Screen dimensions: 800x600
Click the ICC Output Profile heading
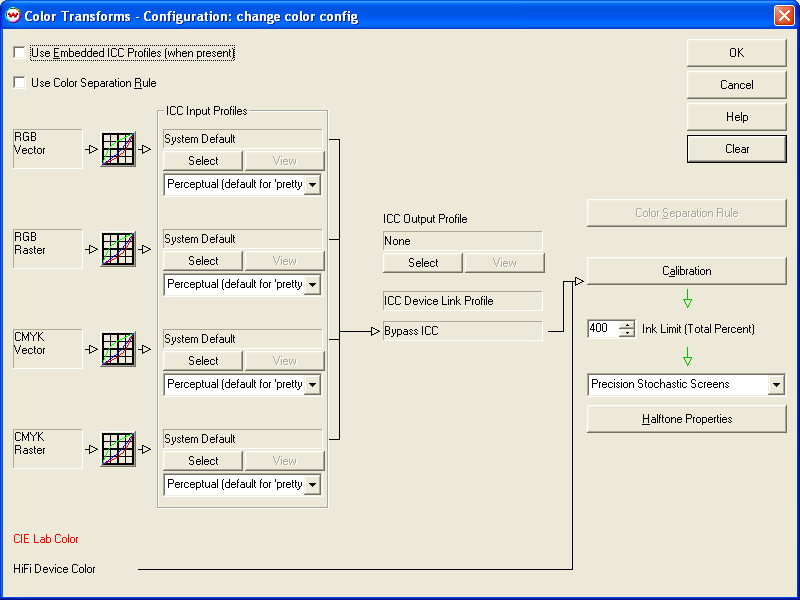[x=425, y=219]
